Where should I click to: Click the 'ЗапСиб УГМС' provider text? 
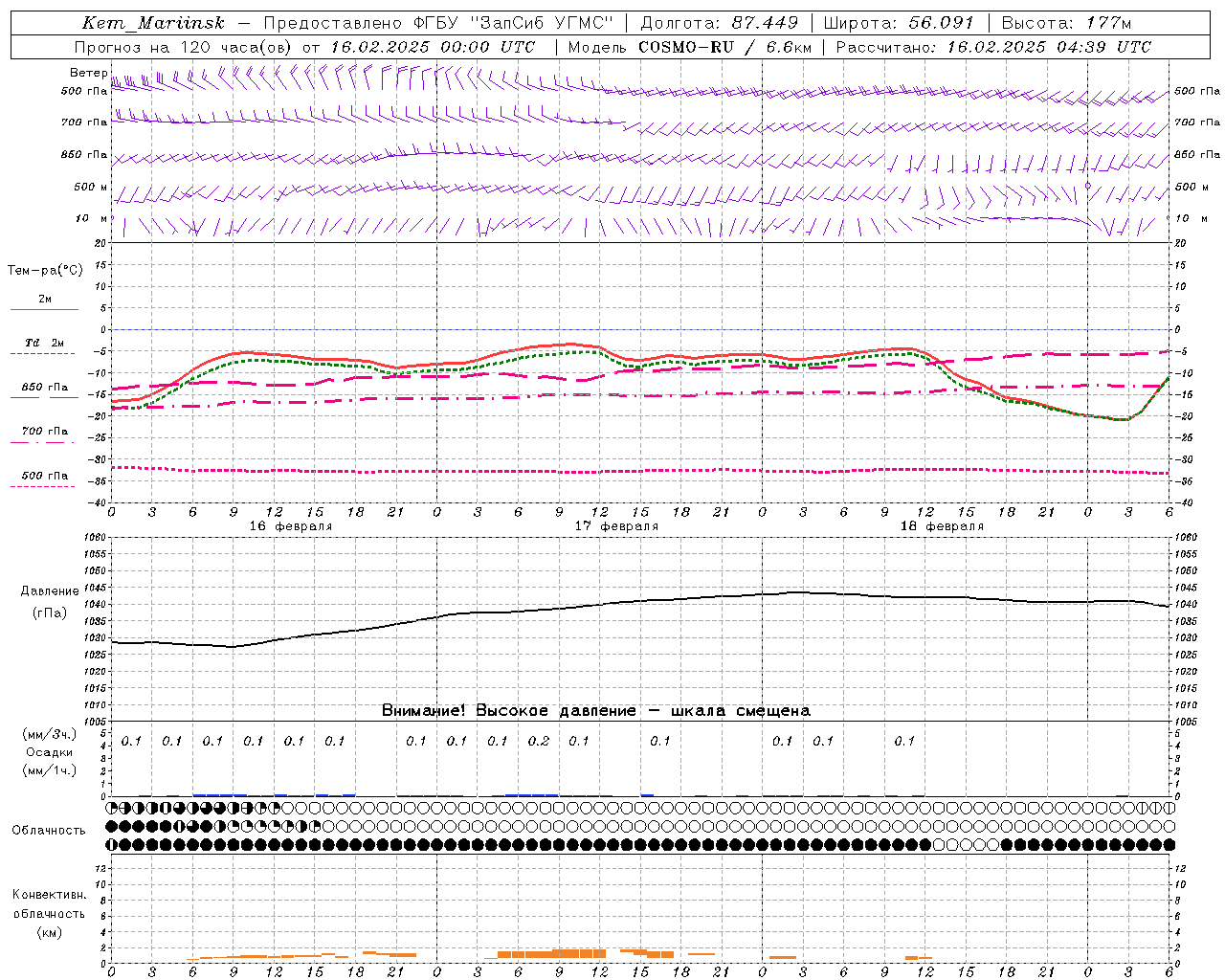pos(543,23)
